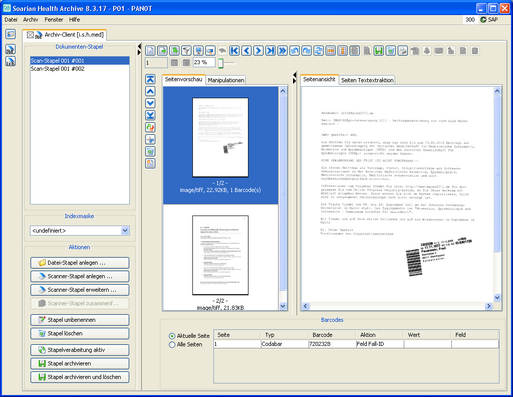Image resolution: width=513 pixels, height=397 pixels.
Task: Switch to the Manipulationen tab
Action: pos(226,80)
